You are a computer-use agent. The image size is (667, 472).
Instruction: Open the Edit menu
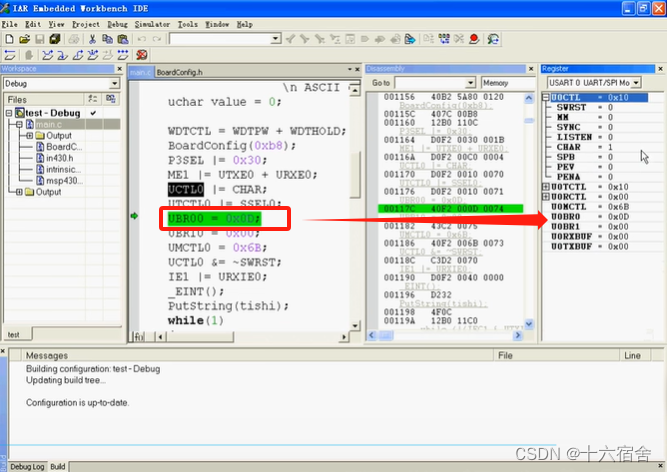pos(33,24)
